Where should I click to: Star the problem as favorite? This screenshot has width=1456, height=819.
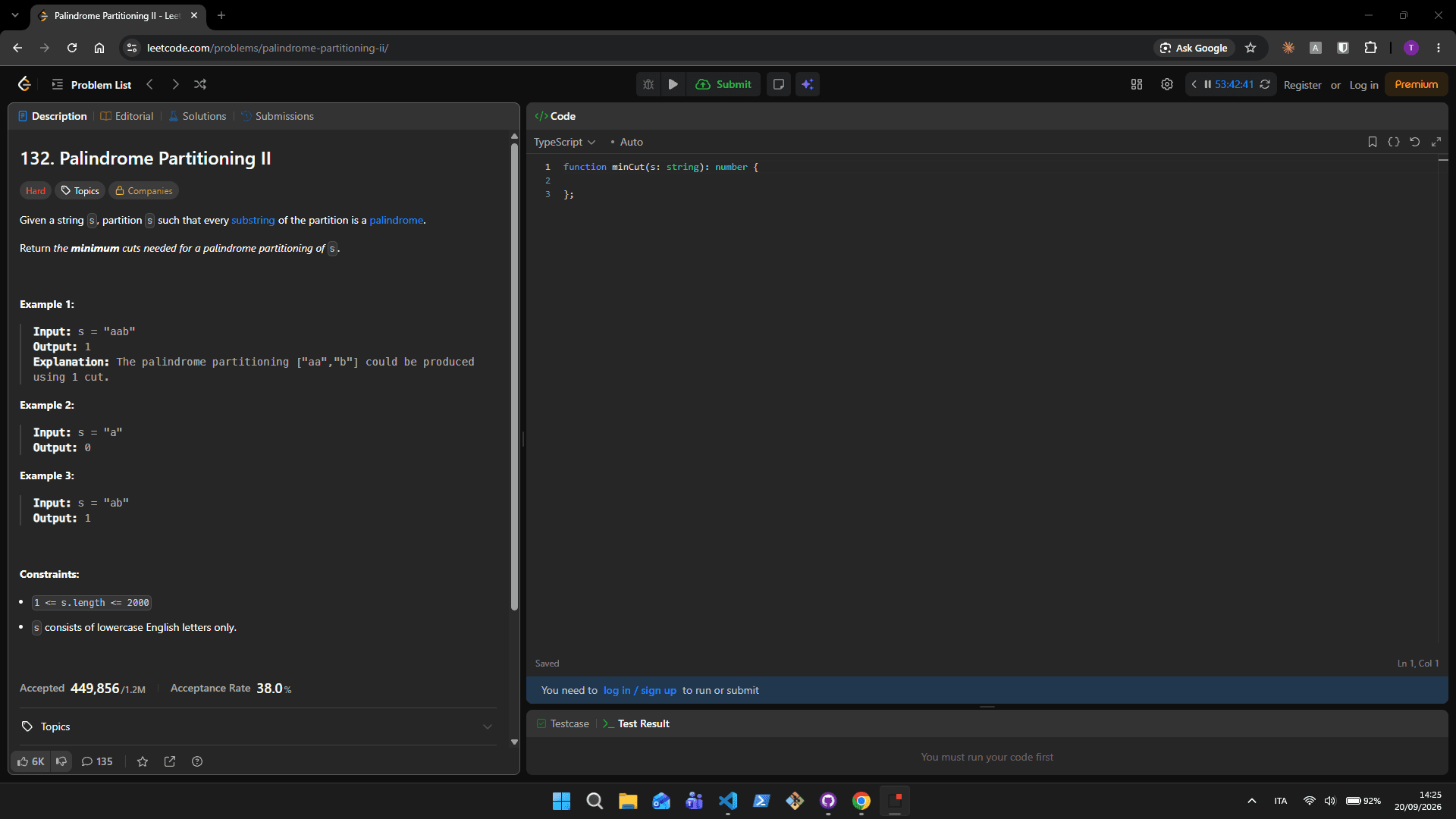(x=143, y=761)
